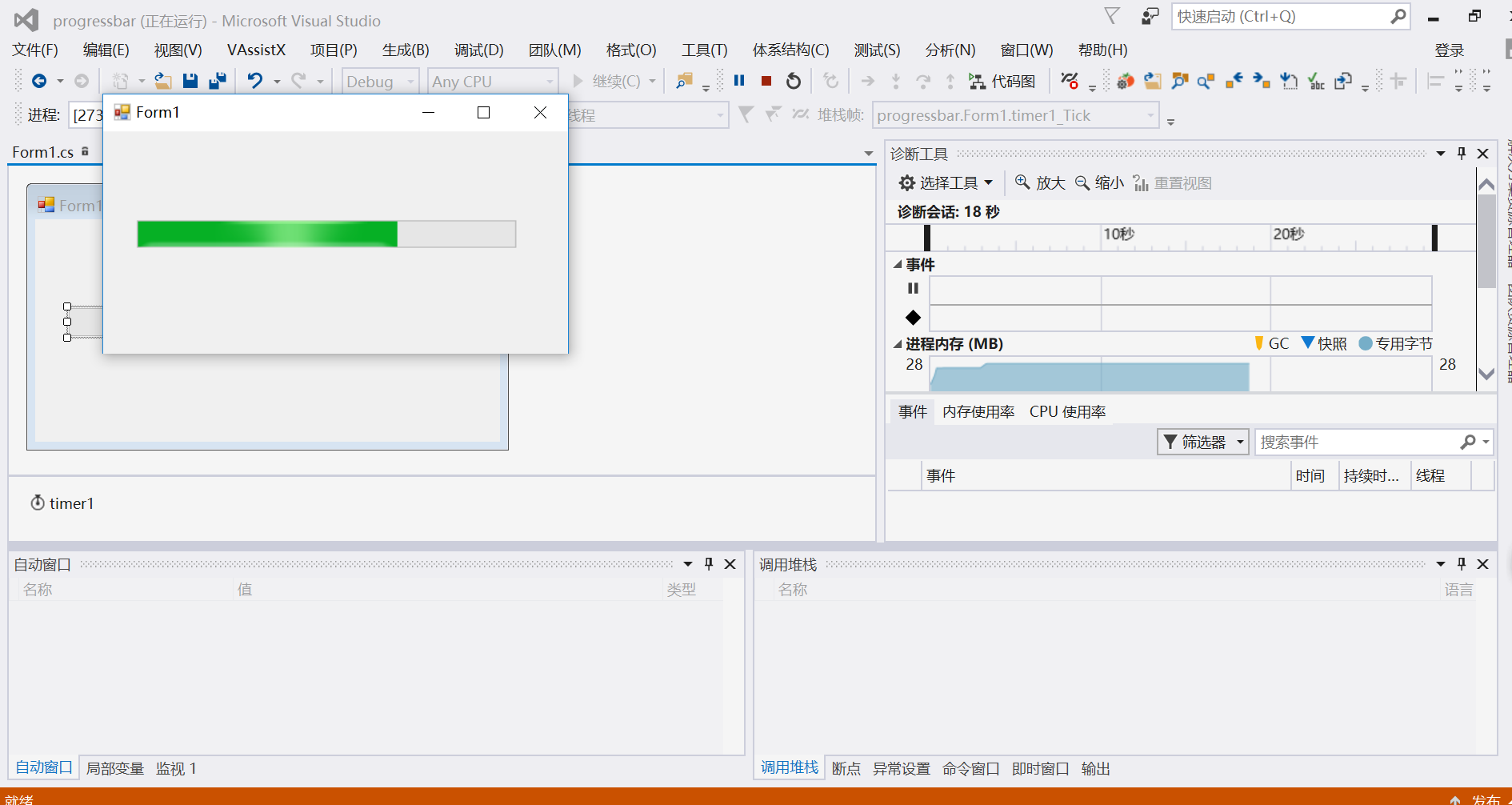Pin the 诊断工具 panel

pyautogui.click(x=1462, y=154)
